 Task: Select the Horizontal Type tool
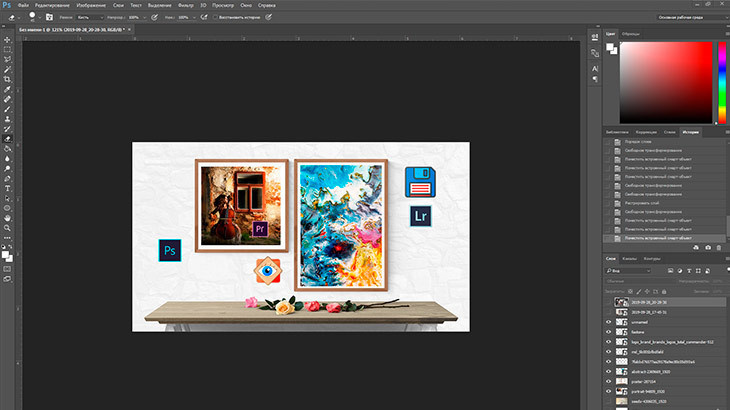click(7, 188)
